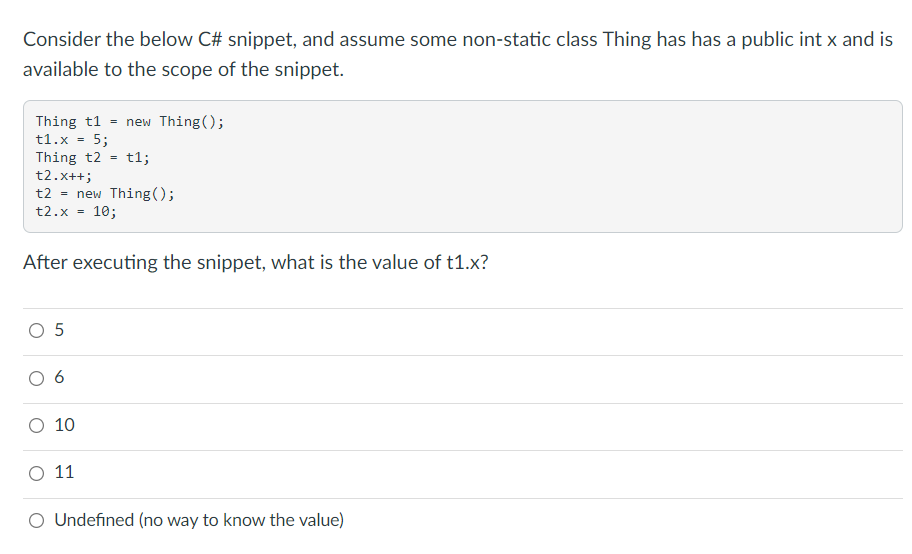Click the code line "t2.x = 10;"

[76, 211]
